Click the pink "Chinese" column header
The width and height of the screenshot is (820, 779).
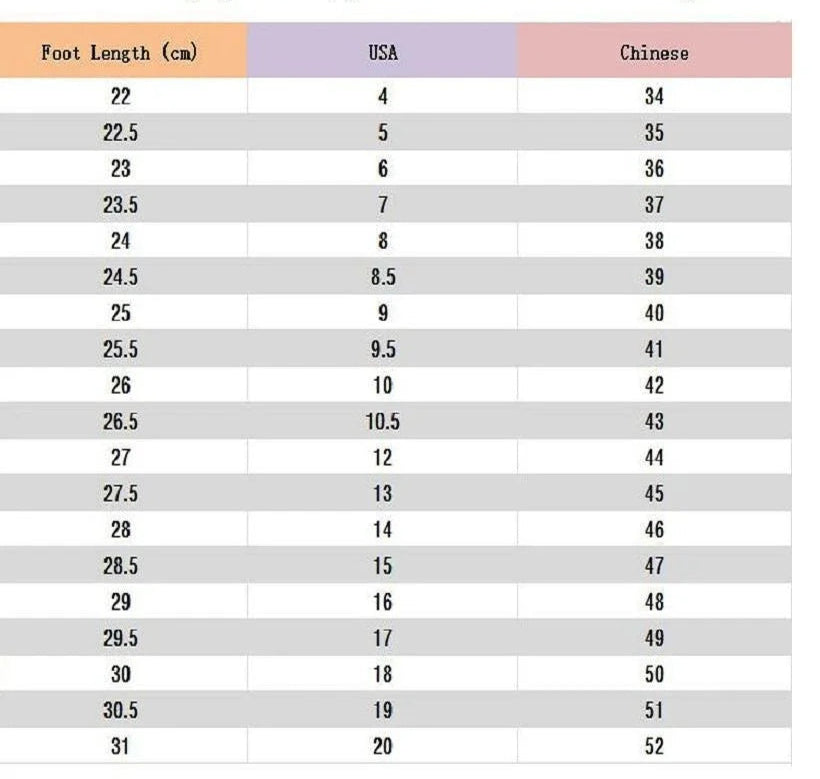pyautogui.click(x=654, y=52)
